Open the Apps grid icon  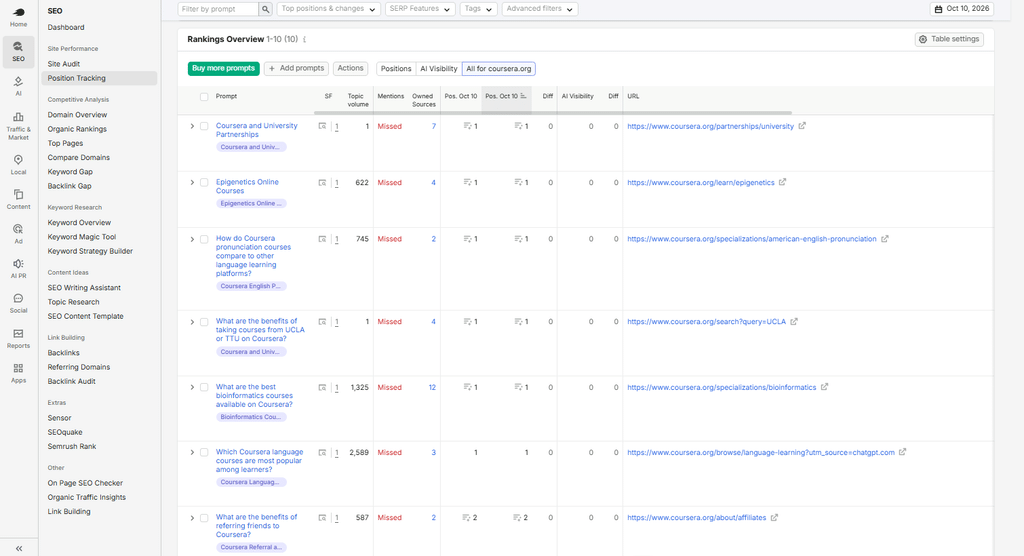click(18, 373)
